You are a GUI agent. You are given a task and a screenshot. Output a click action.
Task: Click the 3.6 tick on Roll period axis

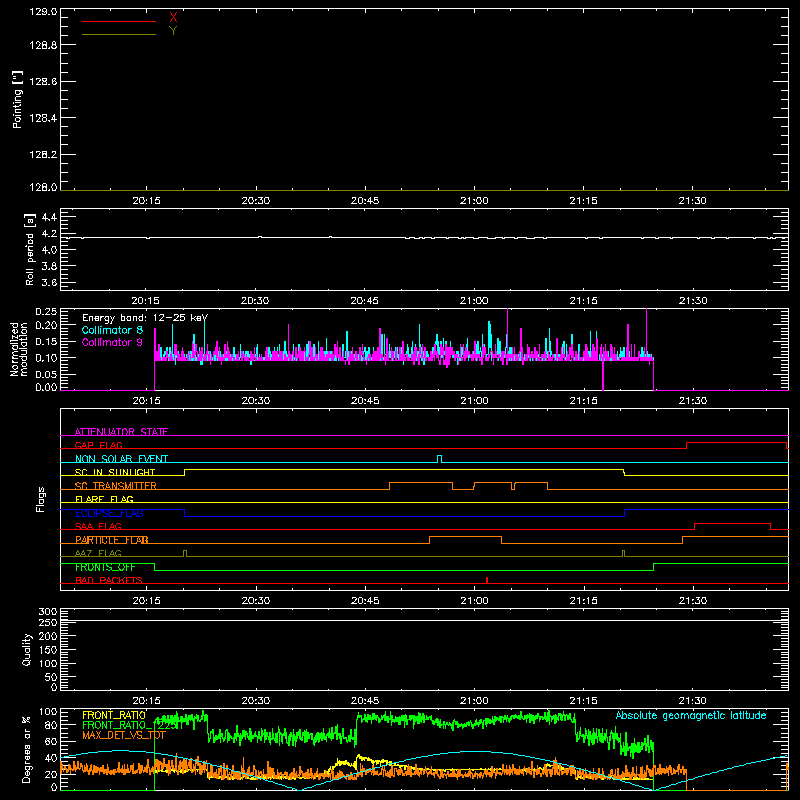click(x=49, y=282)
